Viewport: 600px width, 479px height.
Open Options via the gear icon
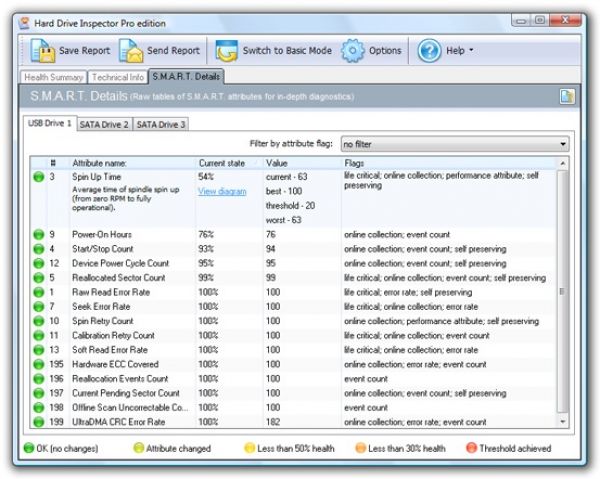coord(352,50)
